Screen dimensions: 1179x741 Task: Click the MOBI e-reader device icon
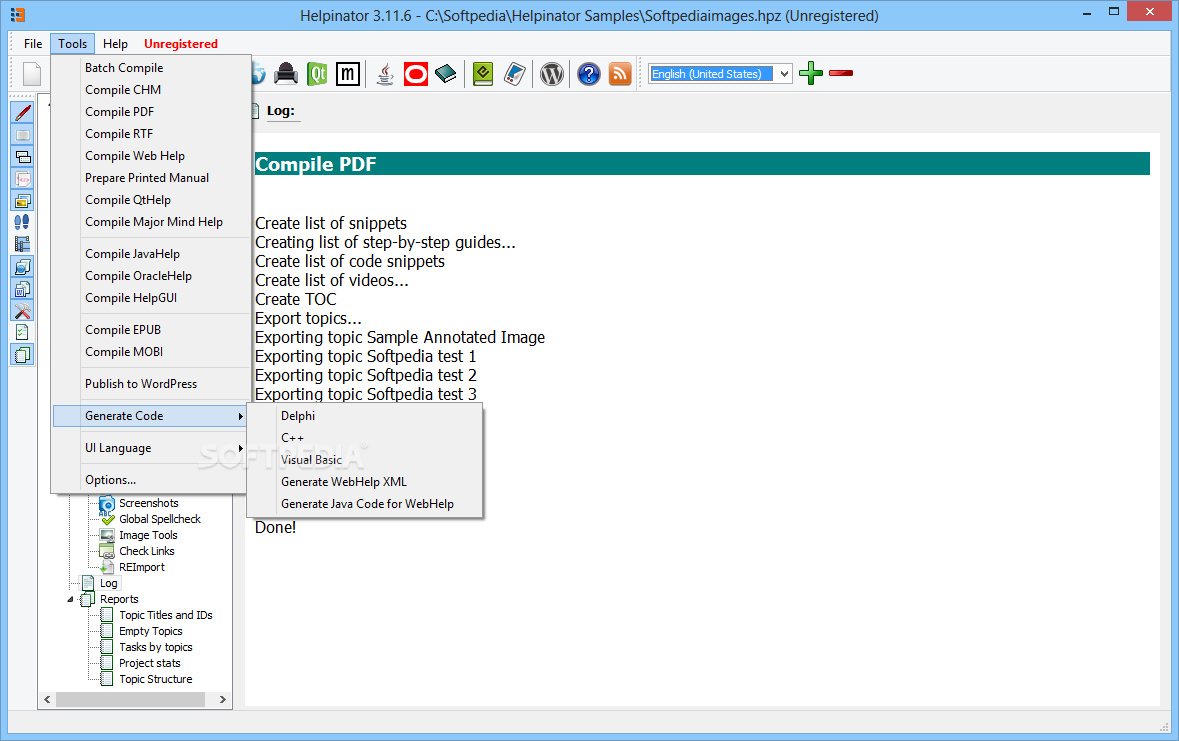[x=514, y=74]
